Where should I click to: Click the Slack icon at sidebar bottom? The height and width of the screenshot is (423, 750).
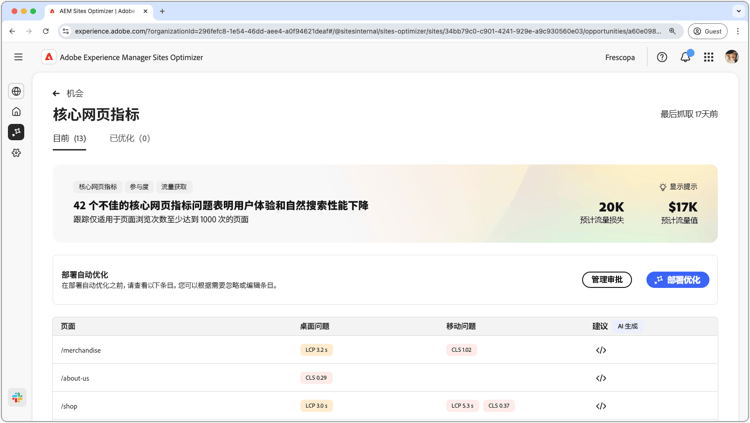click(x=17, y=397)
